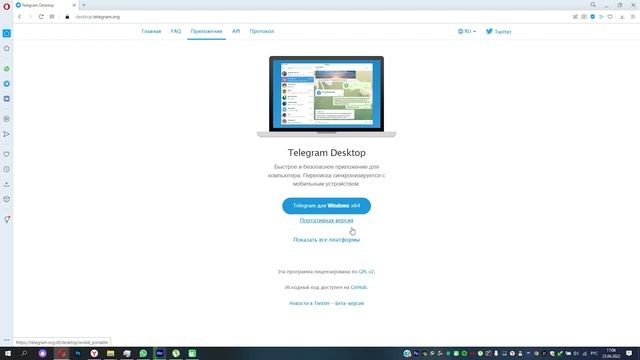Click the snapshot camera icon in the toolbar
This screenshot has width=640, height=360.
coord(584,17)
